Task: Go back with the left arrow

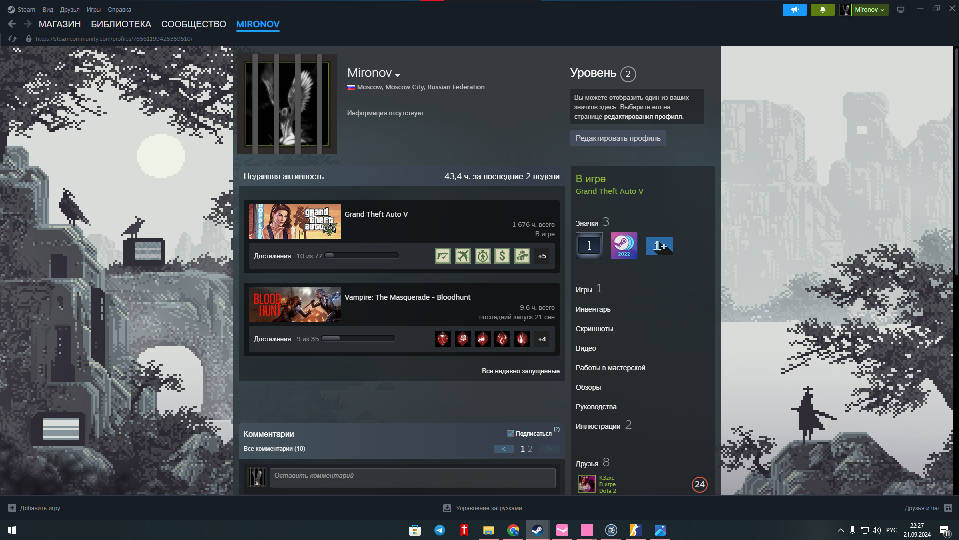Action: (x=12, y=24)
